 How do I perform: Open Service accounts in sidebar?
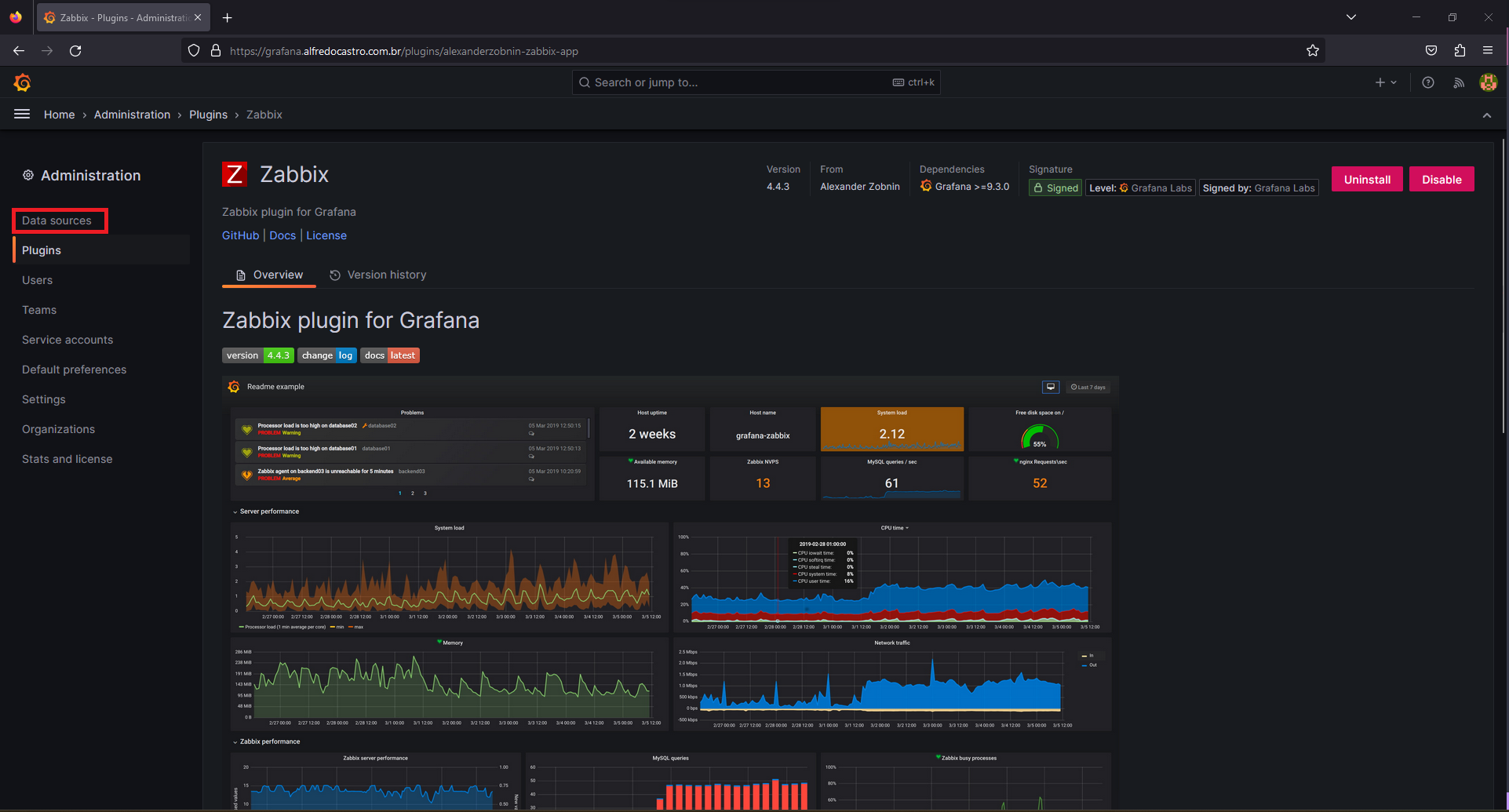click(x=67, y=340)
